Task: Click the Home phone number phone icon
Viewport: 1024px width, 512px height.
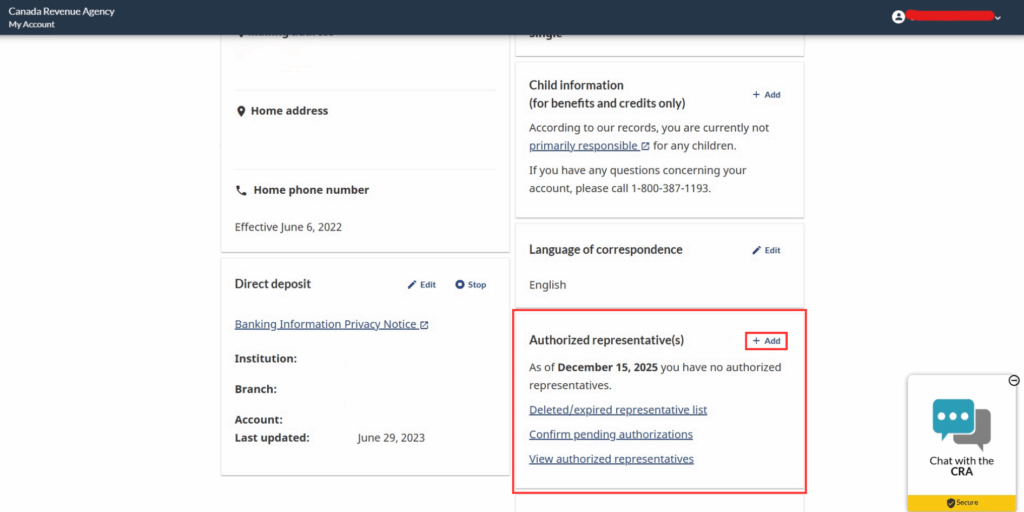Action: click(241, 190)
